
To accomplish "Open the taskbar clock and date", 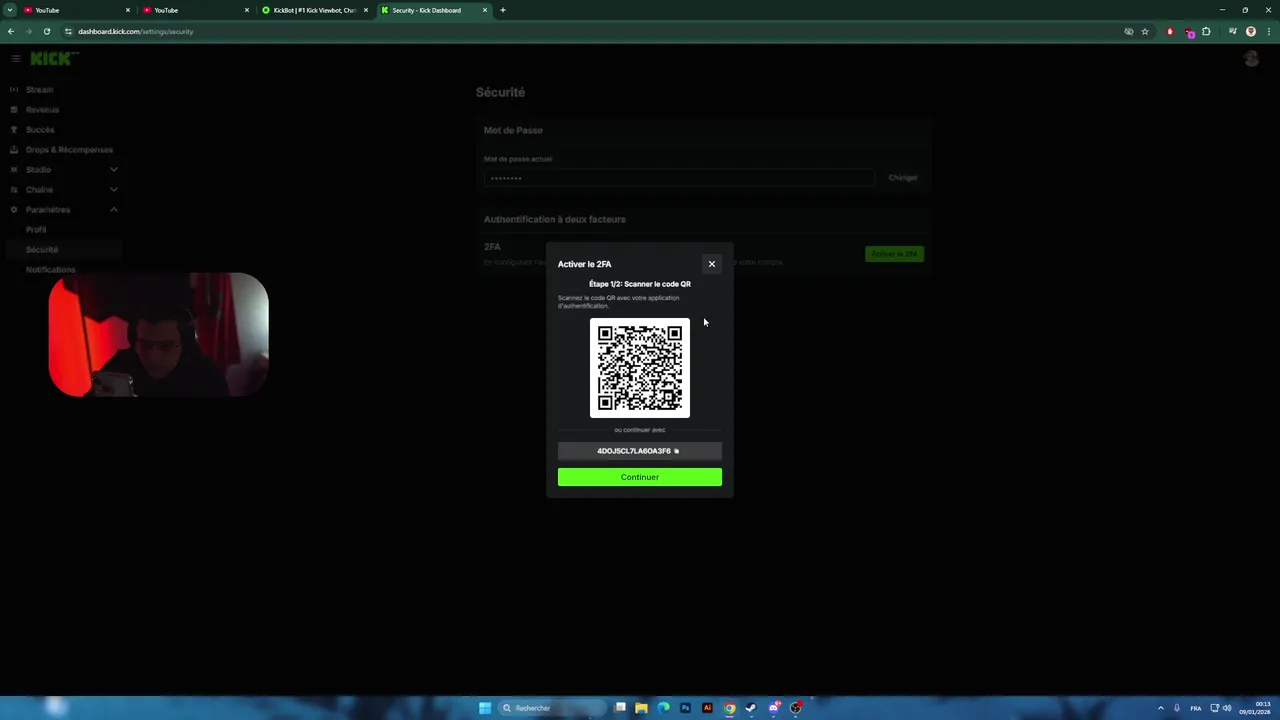I will 1257,708.
